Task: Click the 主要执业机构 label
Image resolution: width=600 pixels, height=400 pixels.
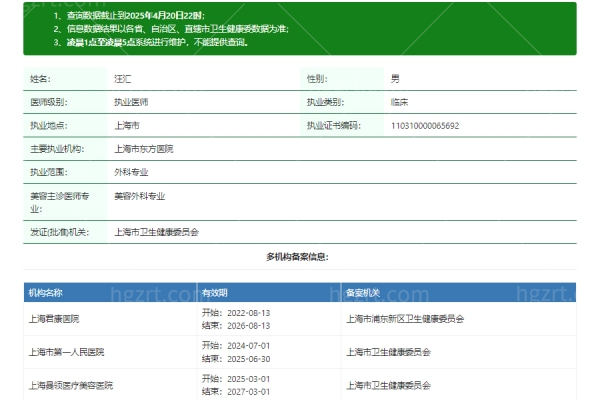Action: click(57, 149)
